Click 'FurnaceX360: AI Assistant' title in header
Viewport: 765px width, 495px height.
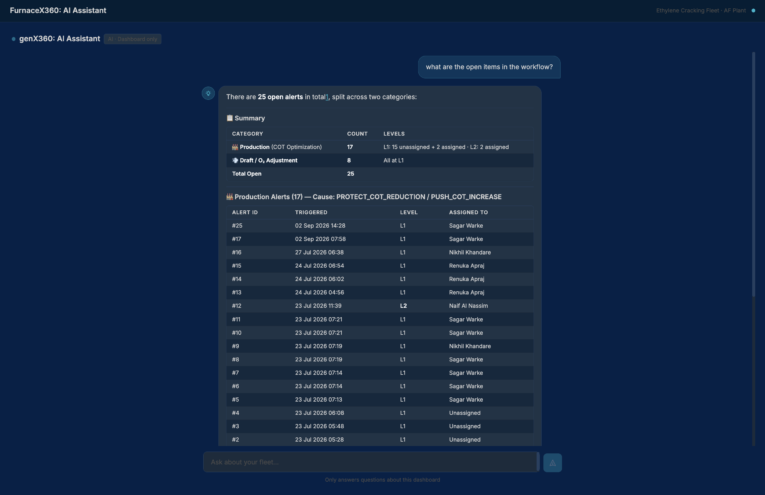[58, 10]
